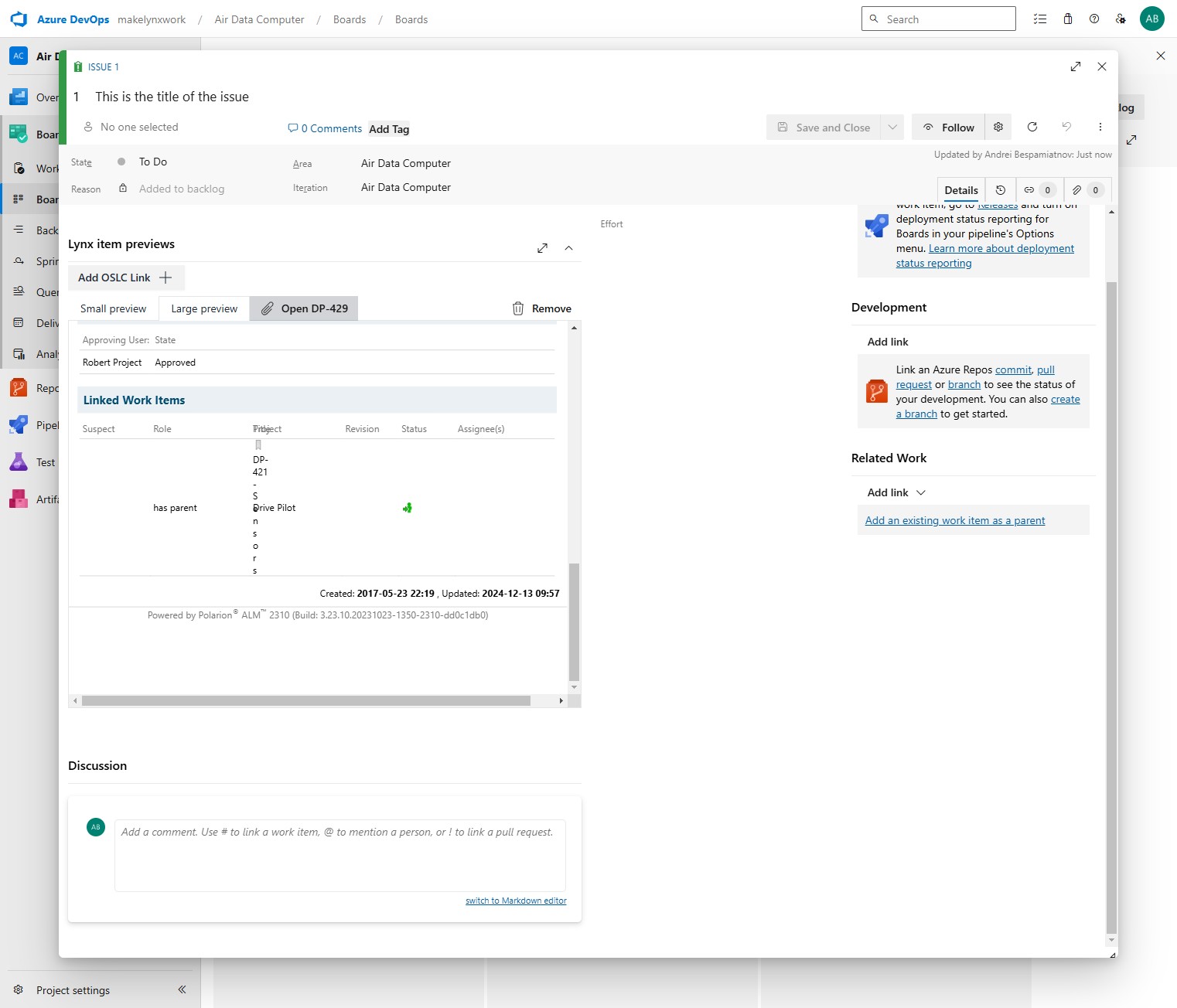Revert changes with the undo icon

(1066, 128)
